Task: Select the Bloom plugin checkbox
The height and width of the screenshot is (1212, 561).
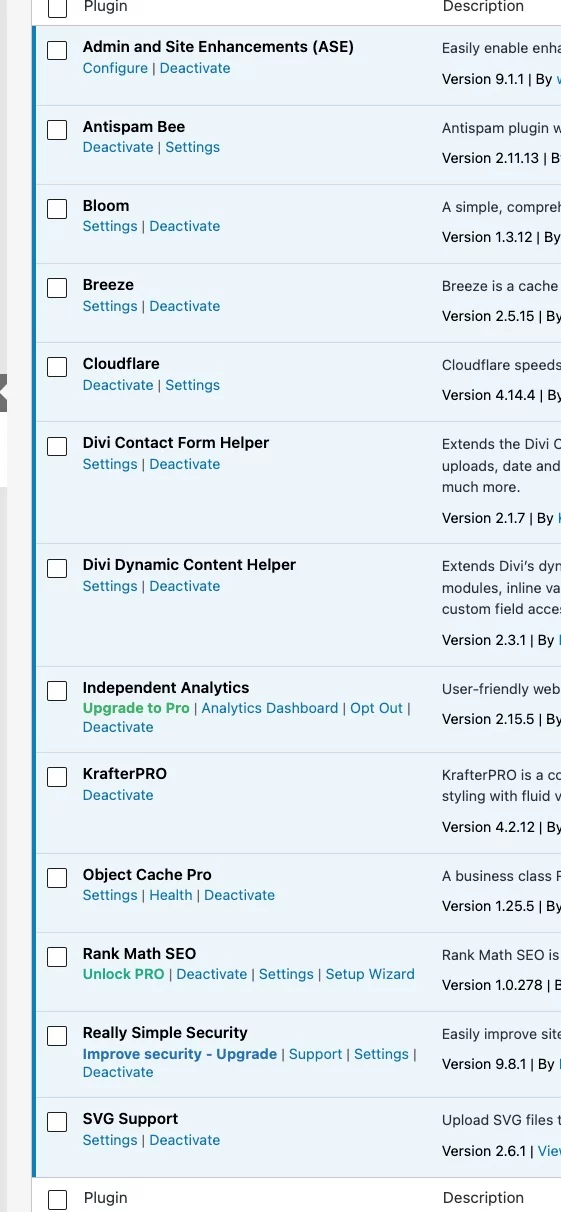Action: pyautogui.click(x=58, y=209)
